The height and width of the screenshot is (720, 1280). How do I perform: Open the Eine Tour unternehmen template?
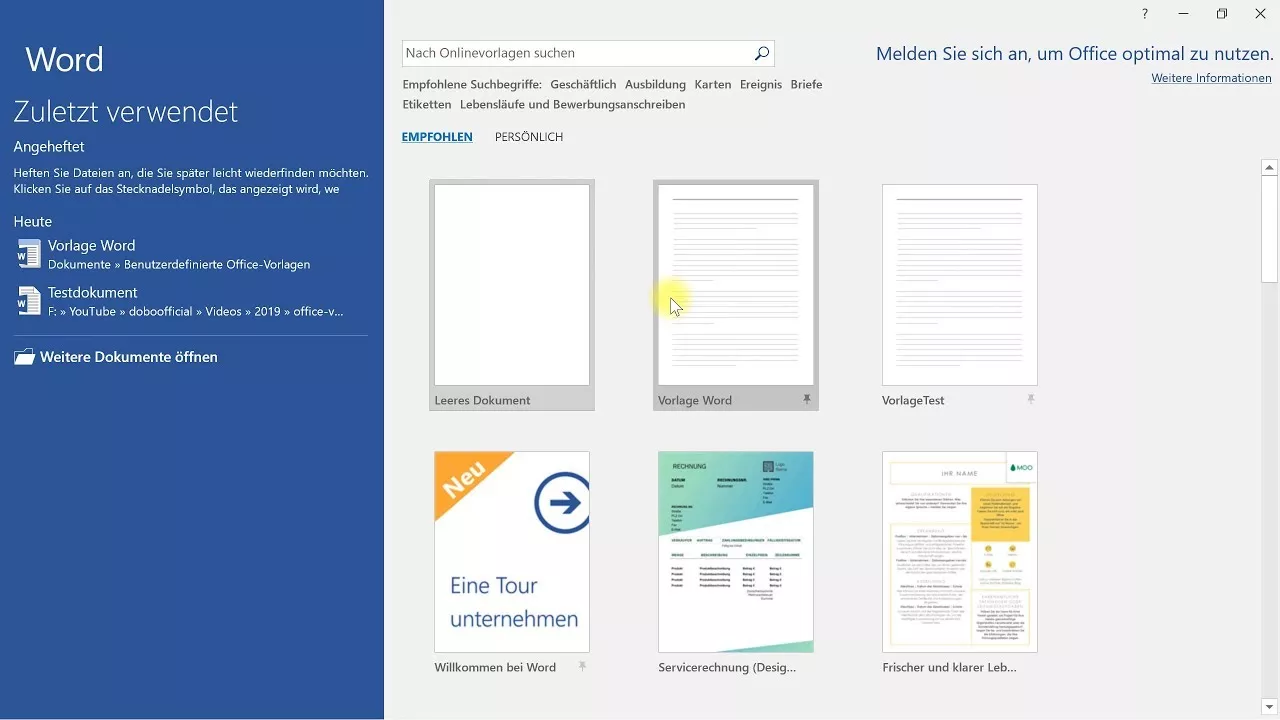tap(511, 551)
